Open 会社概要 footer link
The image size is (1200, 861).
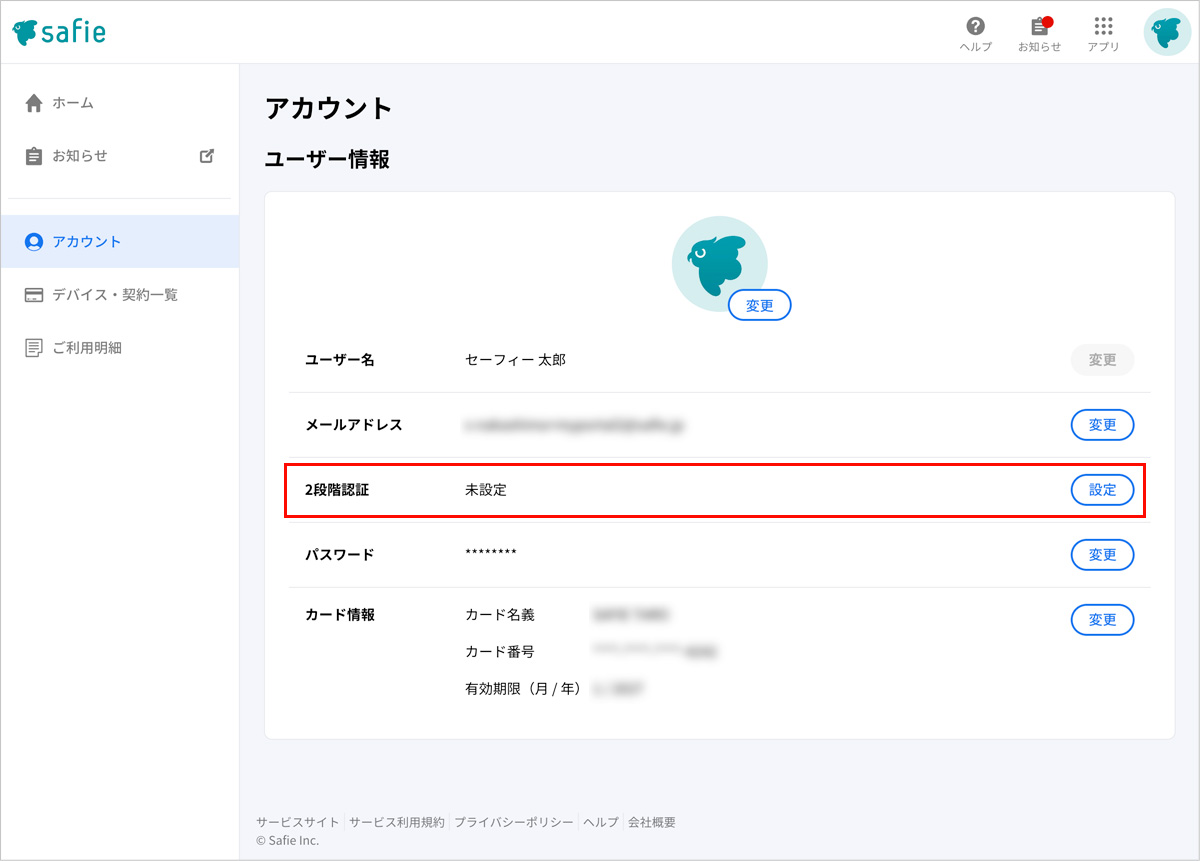coord(652,822)
